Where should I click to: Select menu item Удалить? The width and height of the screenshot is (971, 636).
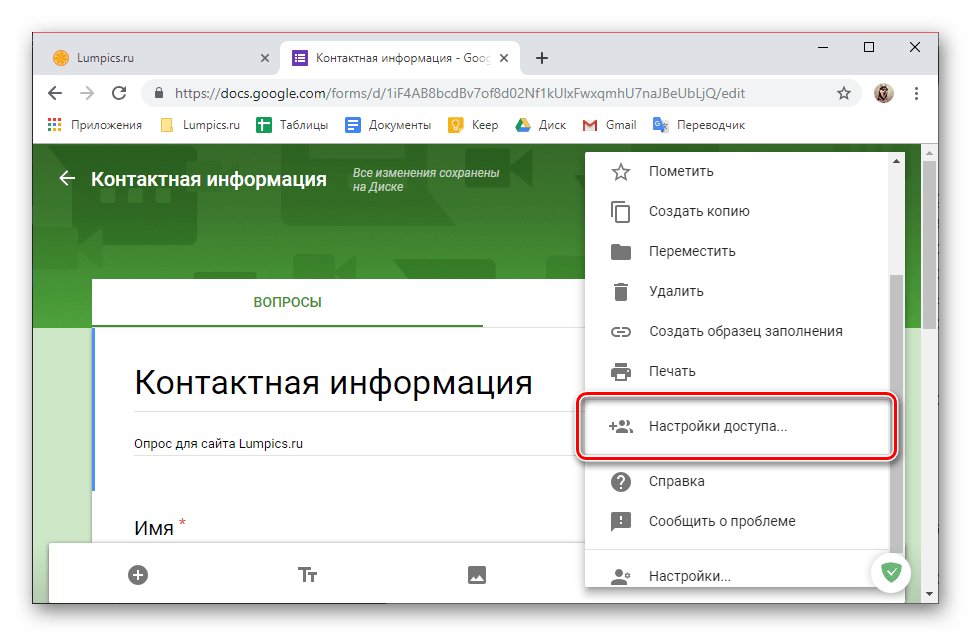tap(737, 291)
